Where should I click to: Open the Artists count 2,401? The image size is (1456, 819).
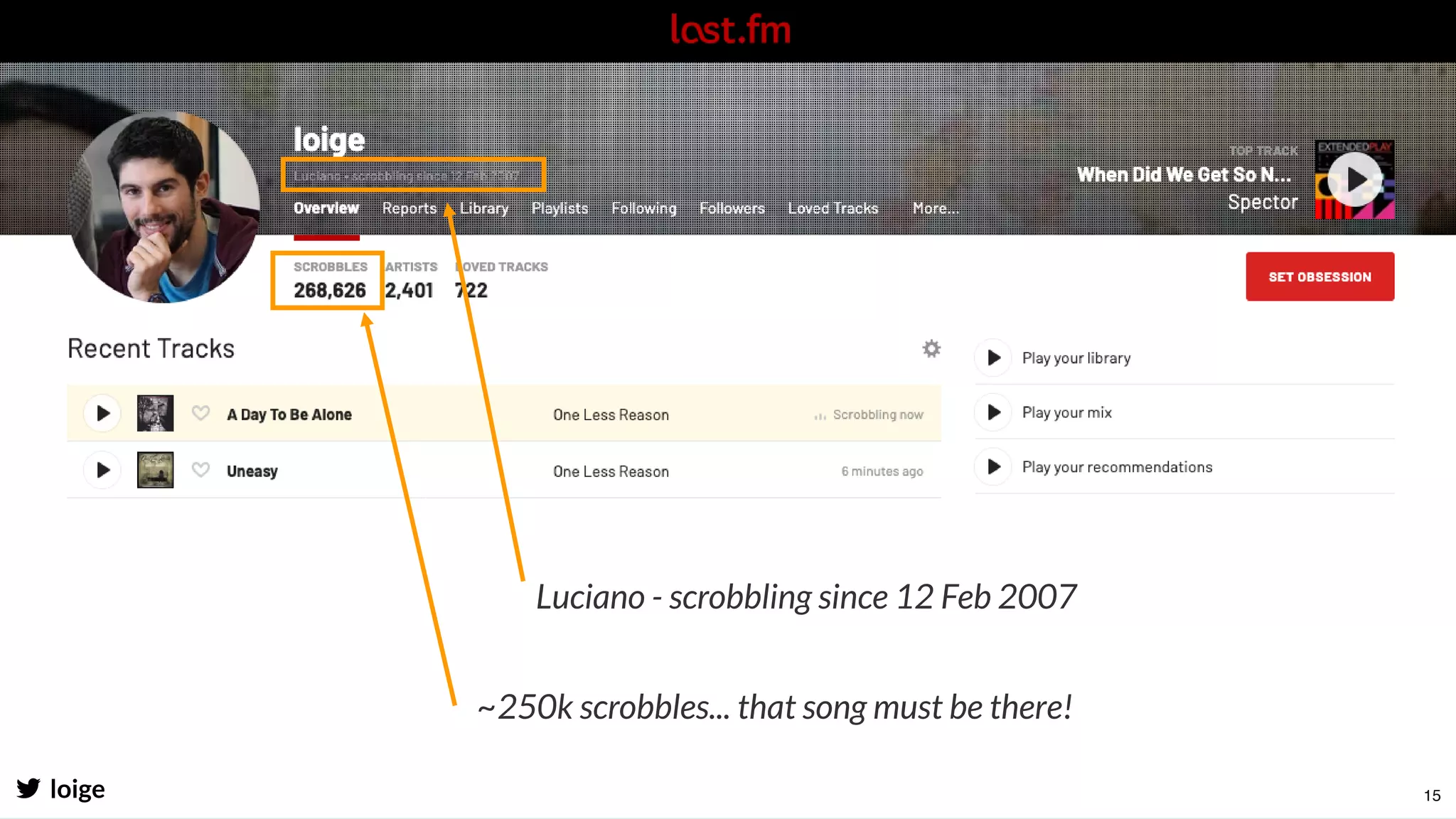pos(409,291)
